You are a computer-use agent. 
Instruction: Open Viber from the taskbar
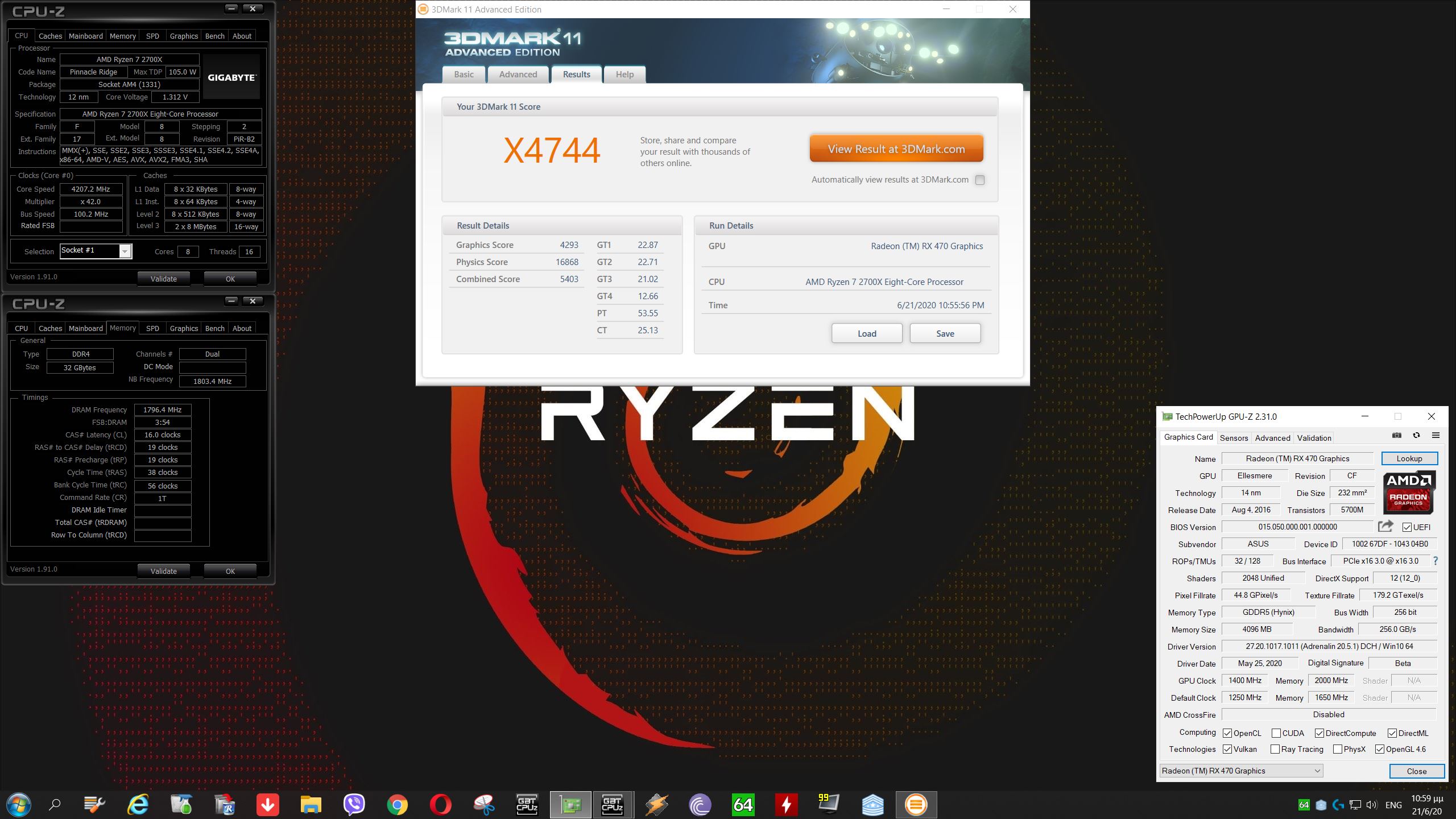pyautogui.click(x=354, y=804)
